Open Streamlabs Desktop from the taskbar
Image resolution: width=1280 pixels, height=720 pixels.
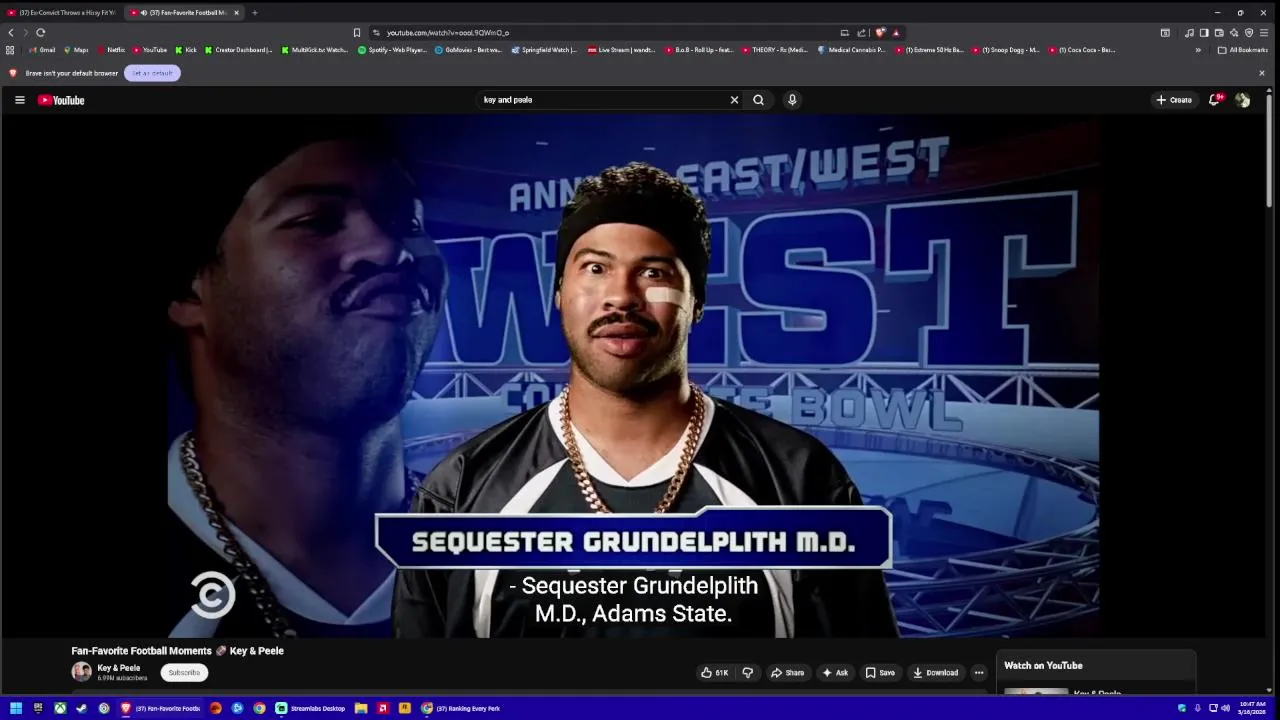click(311, 708)
